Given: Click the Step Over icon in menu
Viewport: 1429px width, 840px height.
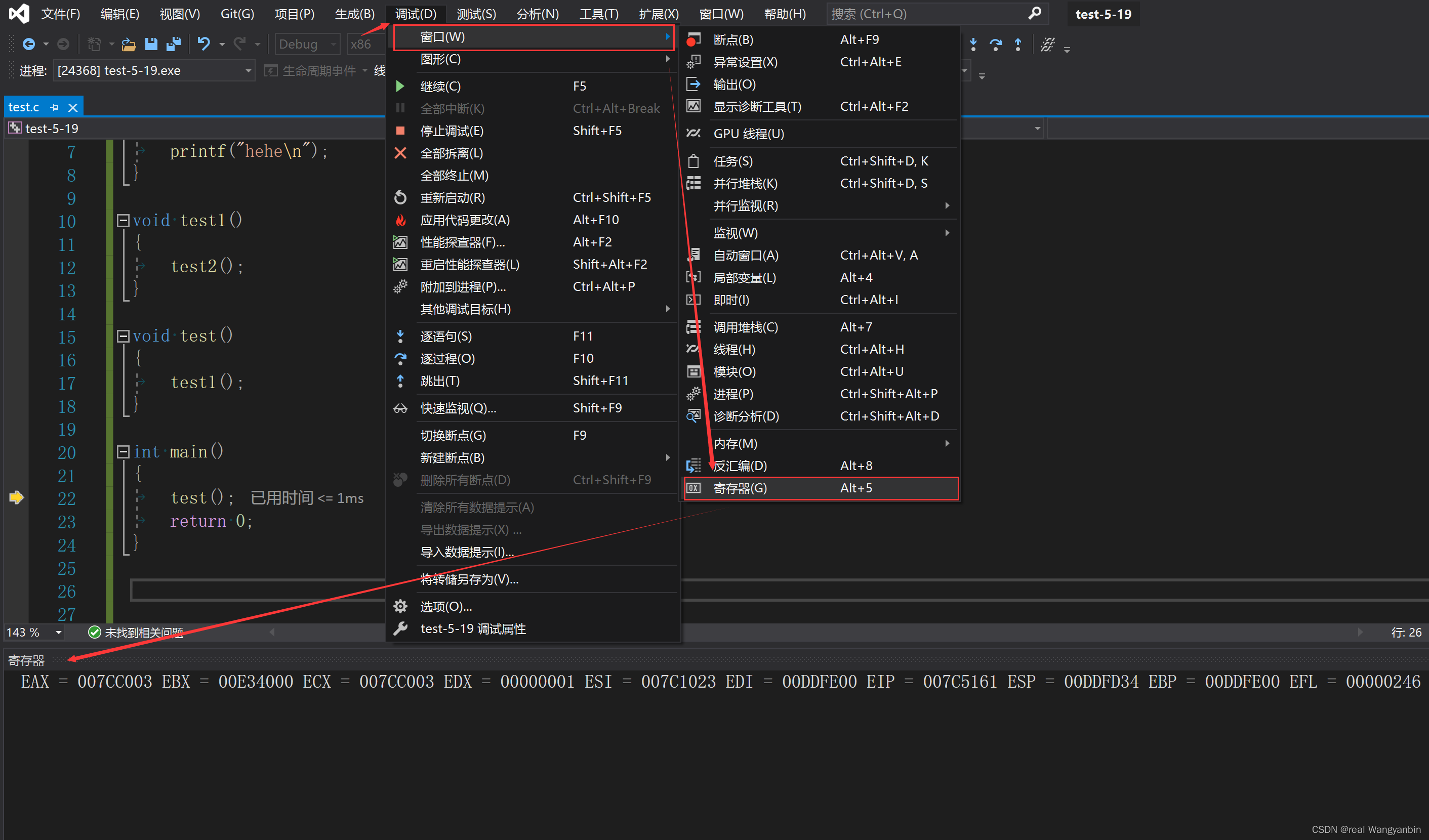Looking at the screenshot, I should click(x=400, y=359).
